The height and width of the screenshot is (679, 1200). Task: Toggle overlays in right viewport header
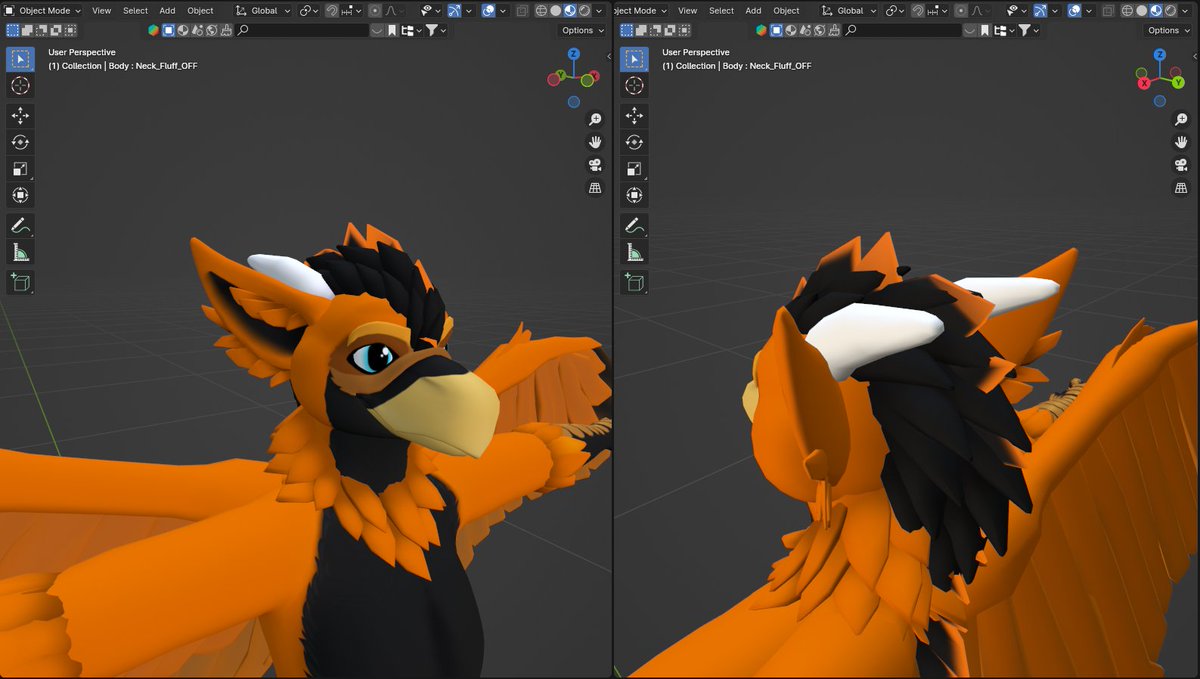point(1074,10)
